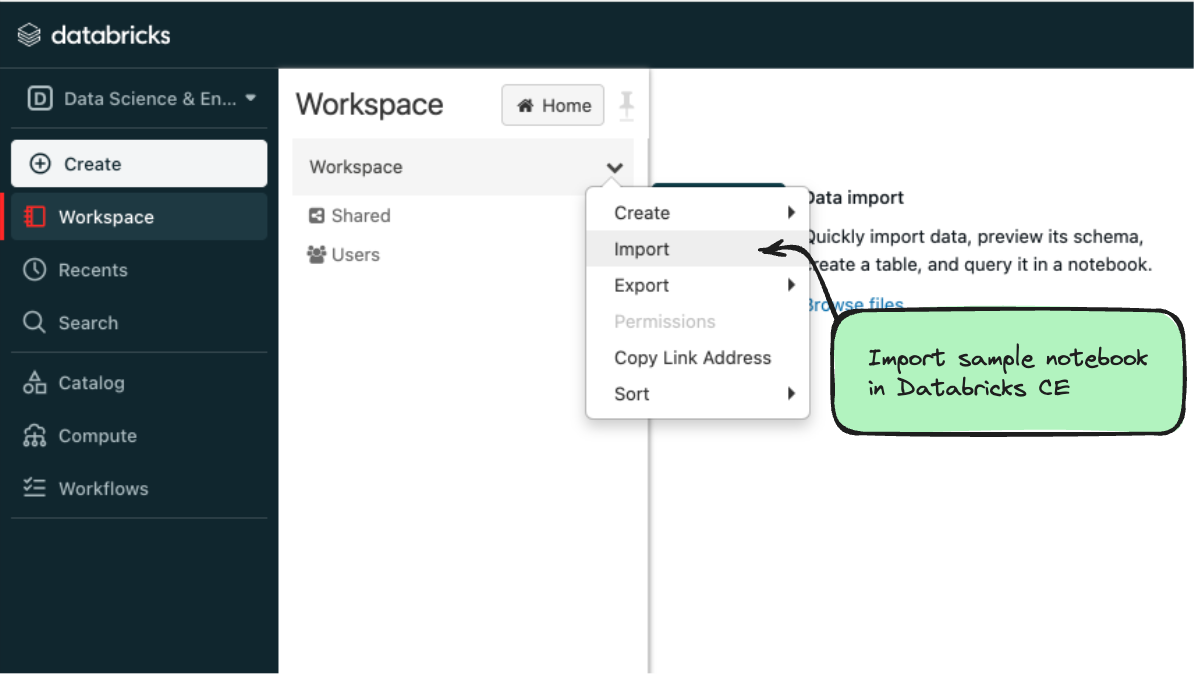This screenshot has height=674, width=1196.
Task: Open Recents via the clock icon
Action: point(35,270)
